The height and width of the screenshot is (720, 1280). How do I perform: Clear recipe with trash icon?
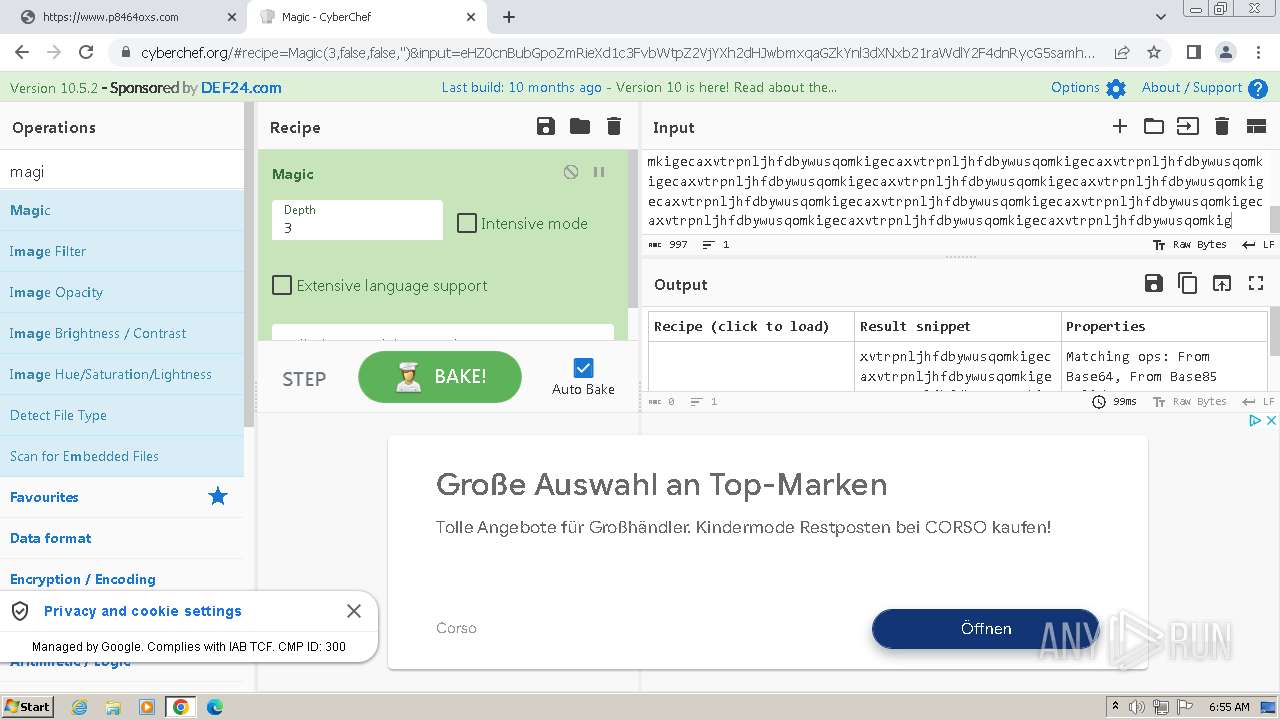pyautogui.click(x=614, y=126)
